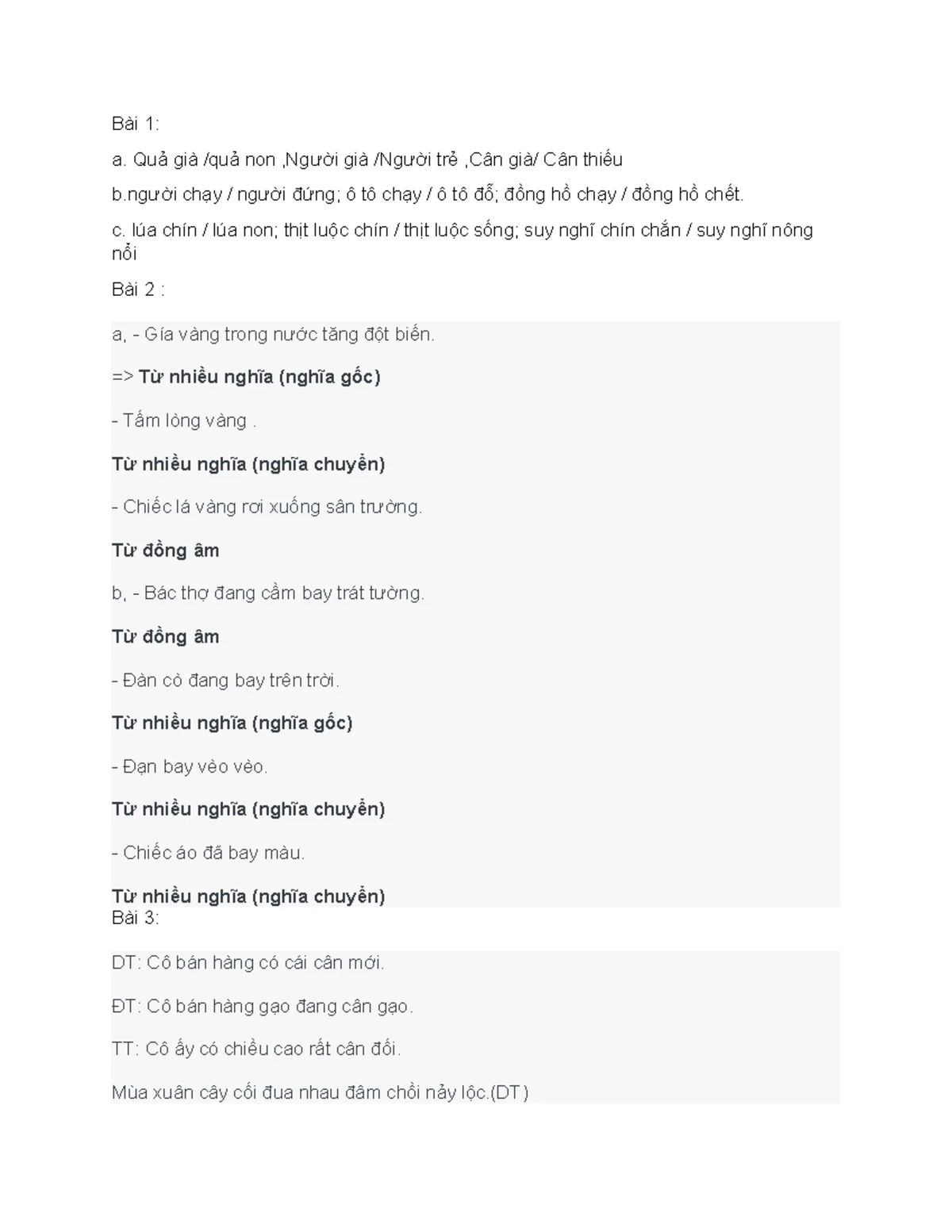Click the sentence "Bác thợ đang cầm bay trát tường"
This screenshot has height=1232, width=952.
tap(284, 593)
